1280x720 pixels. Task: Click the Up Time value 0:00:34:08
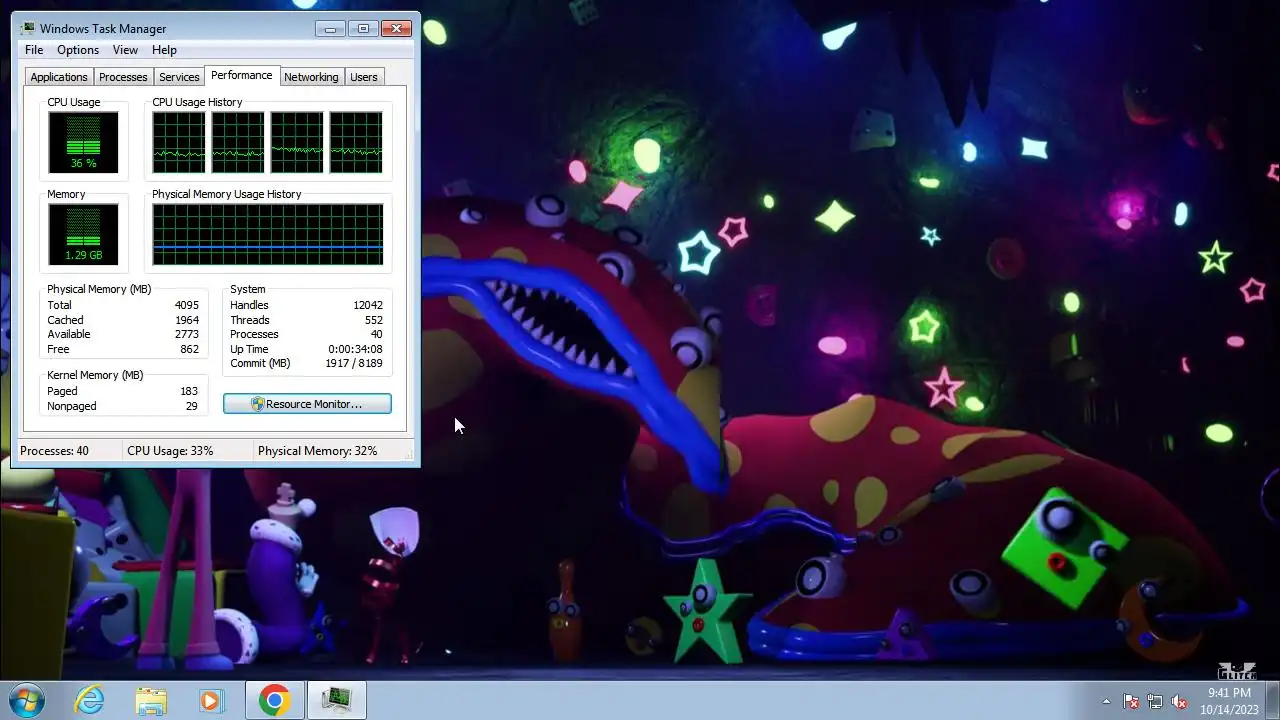click(x=355, y=349)
